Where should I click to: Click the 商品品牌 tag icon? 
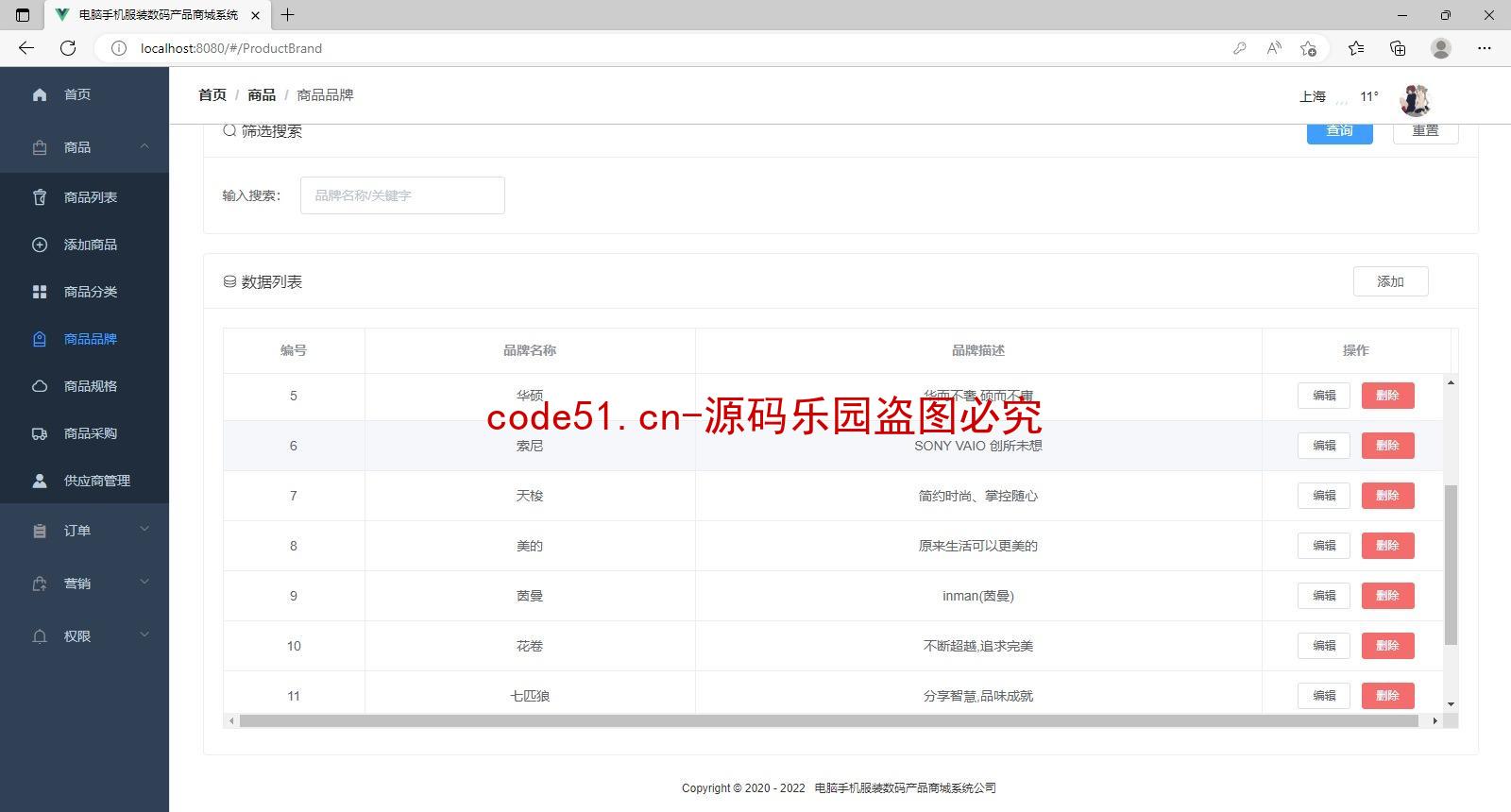coord(40,339)
